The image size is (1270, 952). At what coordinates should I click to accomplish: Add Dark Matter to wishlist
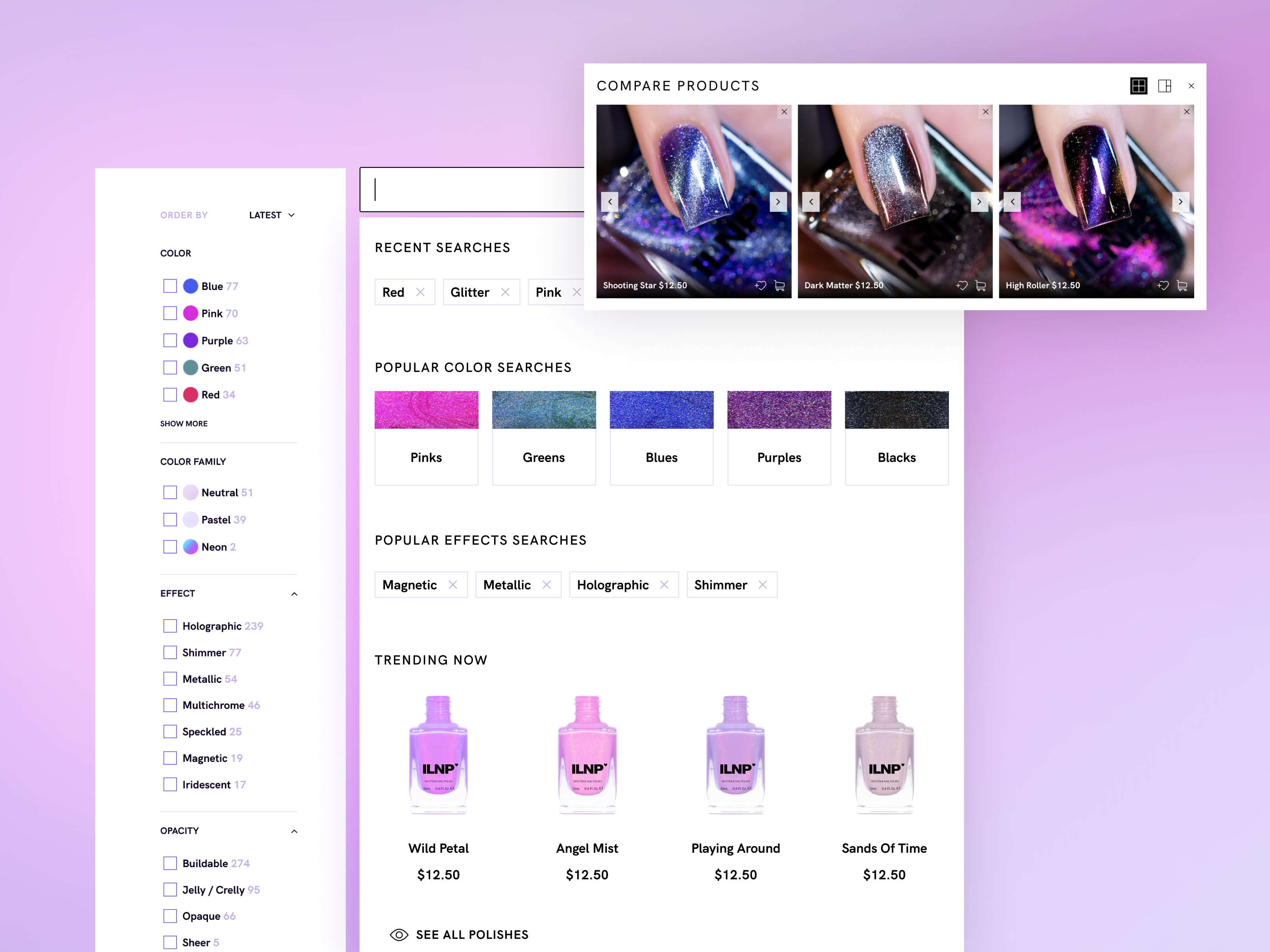tap(962, 285)
